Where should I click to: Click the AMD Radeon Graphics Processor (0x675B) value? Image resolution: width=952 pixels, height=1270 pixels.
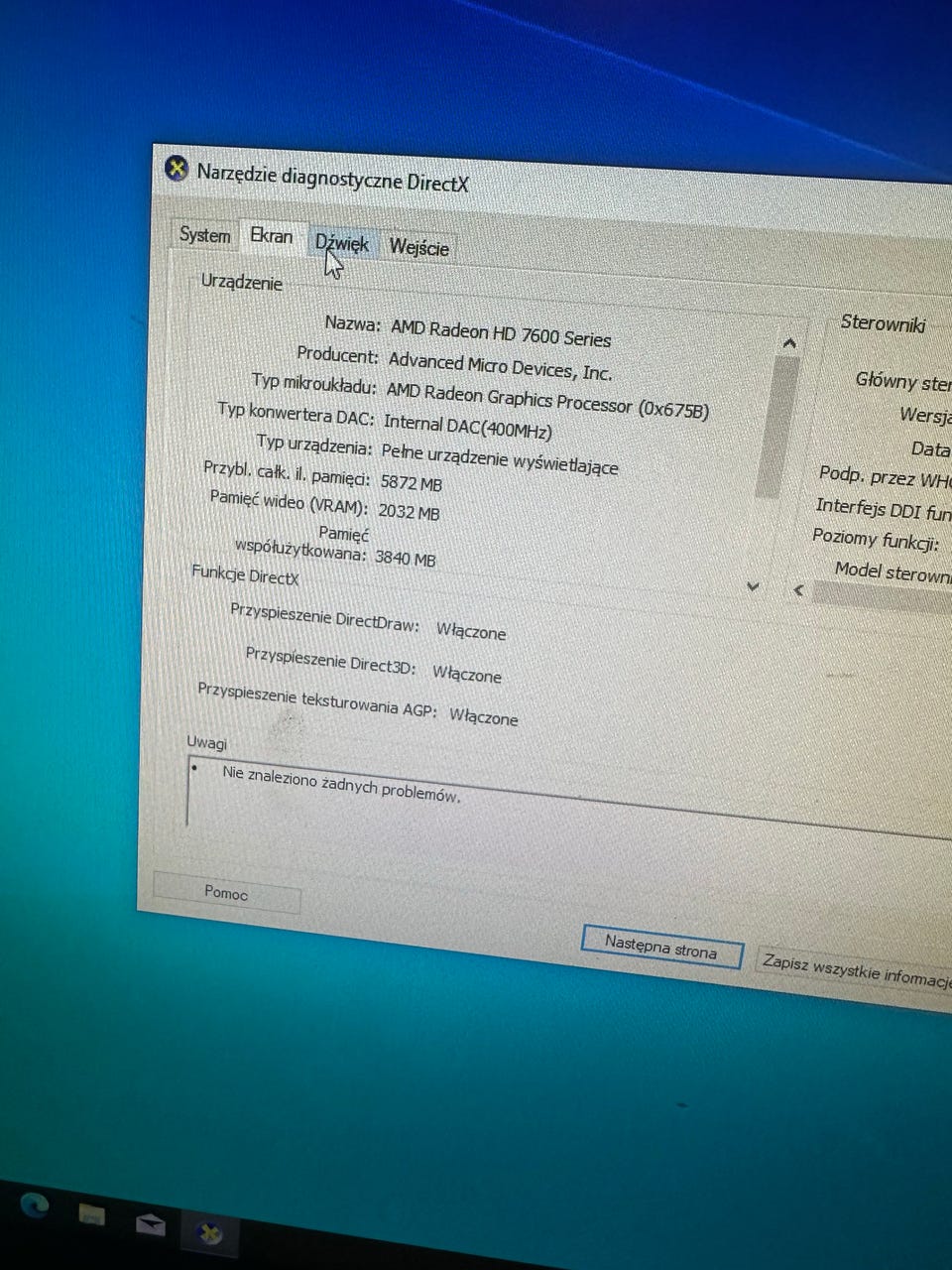tap(547, 400)
